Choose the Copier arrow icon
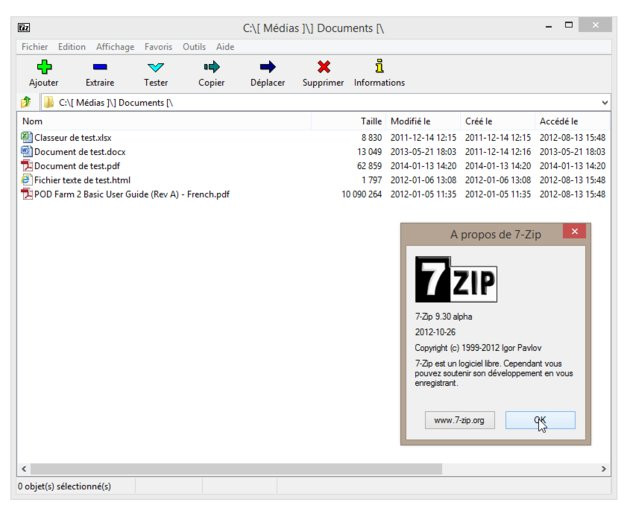 211,67
